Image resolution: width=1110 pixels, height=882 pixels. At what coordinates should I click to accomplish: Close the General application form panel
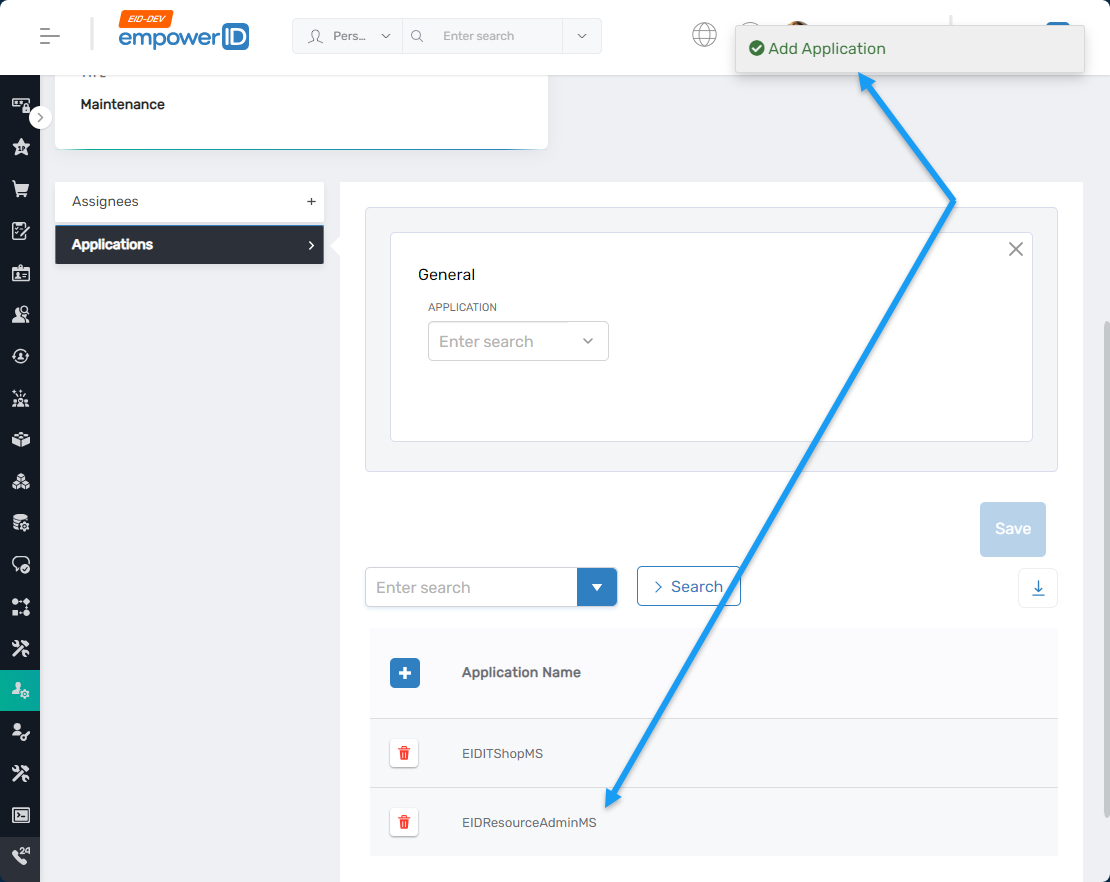coord(1015,249)
